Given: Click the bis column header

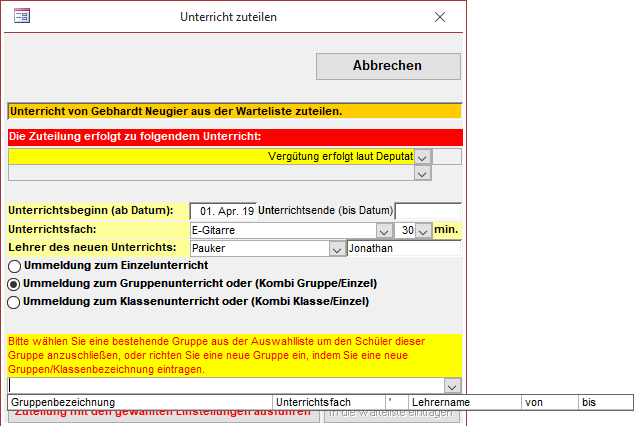Looking at the screenshot, I should 604,402.
